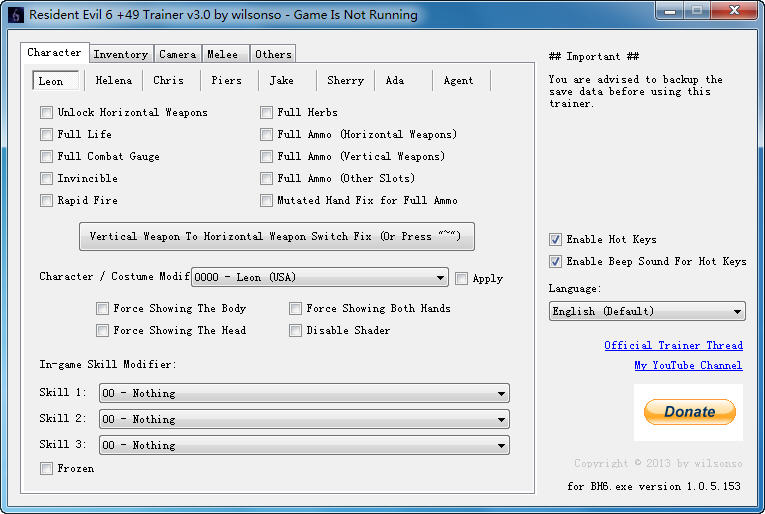
Task: Enable Unlock Horizontal Weapons checkbox
Action: tap(46, 113)
